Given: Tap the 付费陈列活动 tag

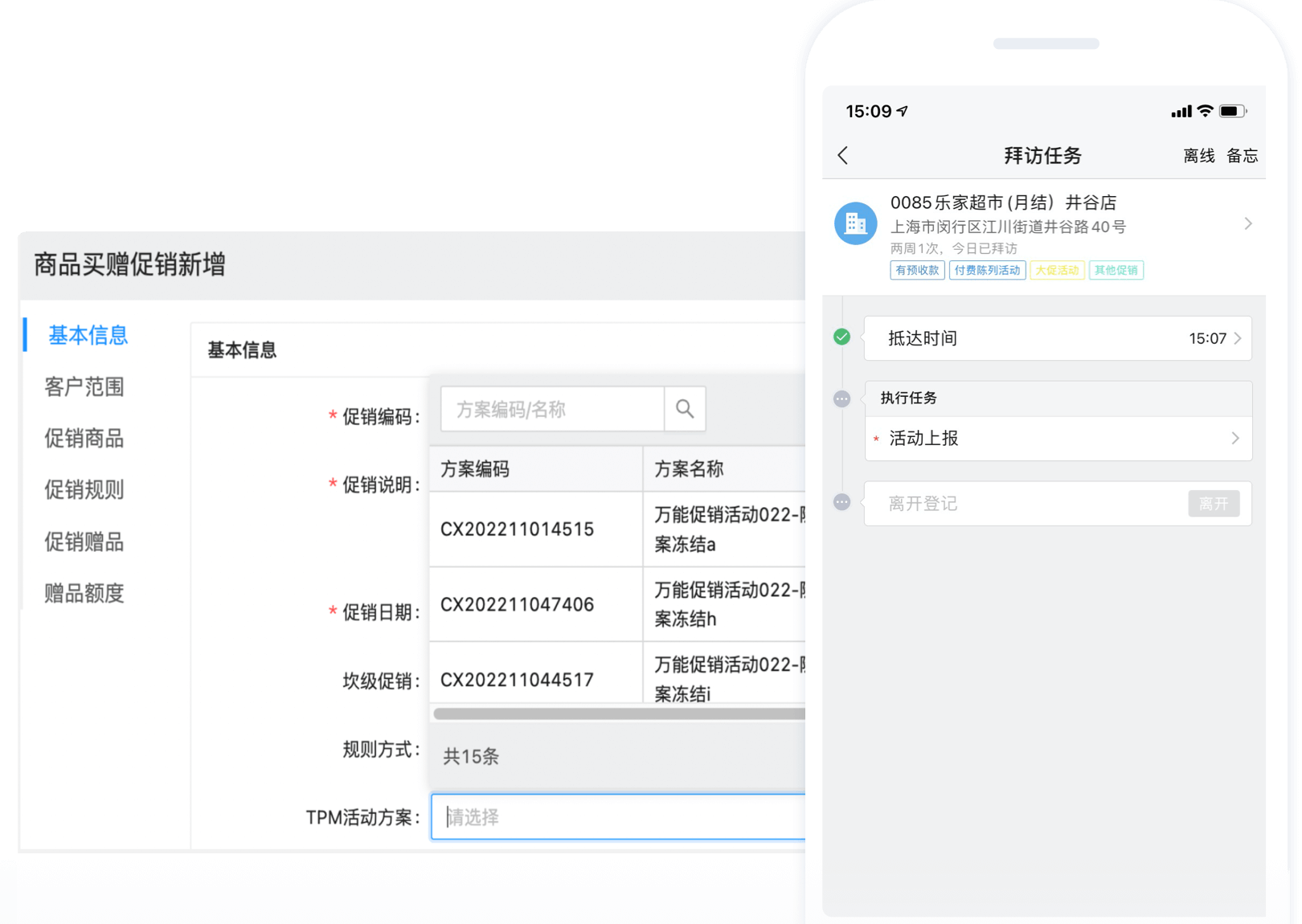Looking at the screenshot, I should click(x=987, y=270).
